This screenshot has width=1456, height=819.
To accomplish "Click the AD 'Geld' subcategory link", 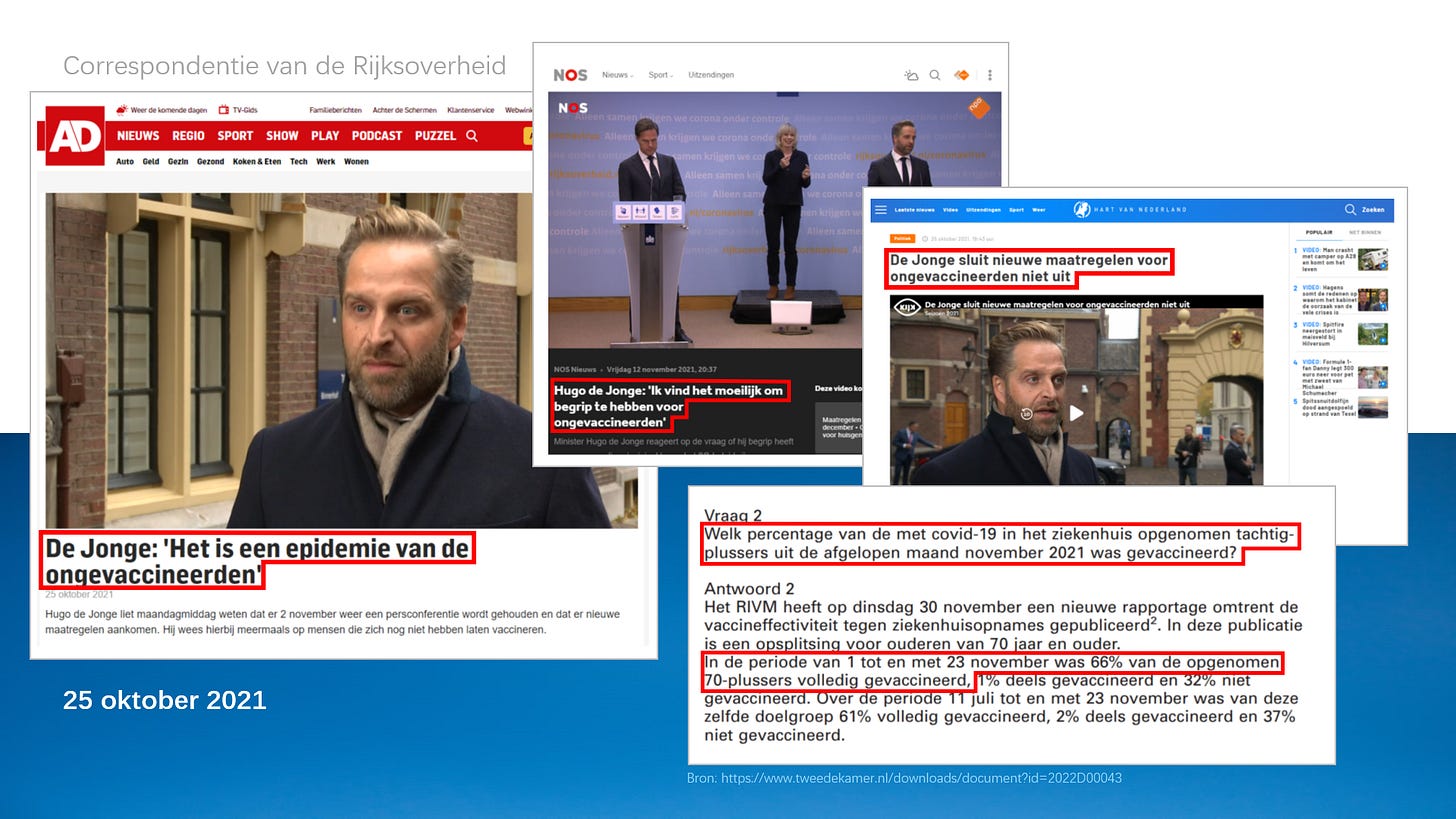I will (x=151, y=161).
